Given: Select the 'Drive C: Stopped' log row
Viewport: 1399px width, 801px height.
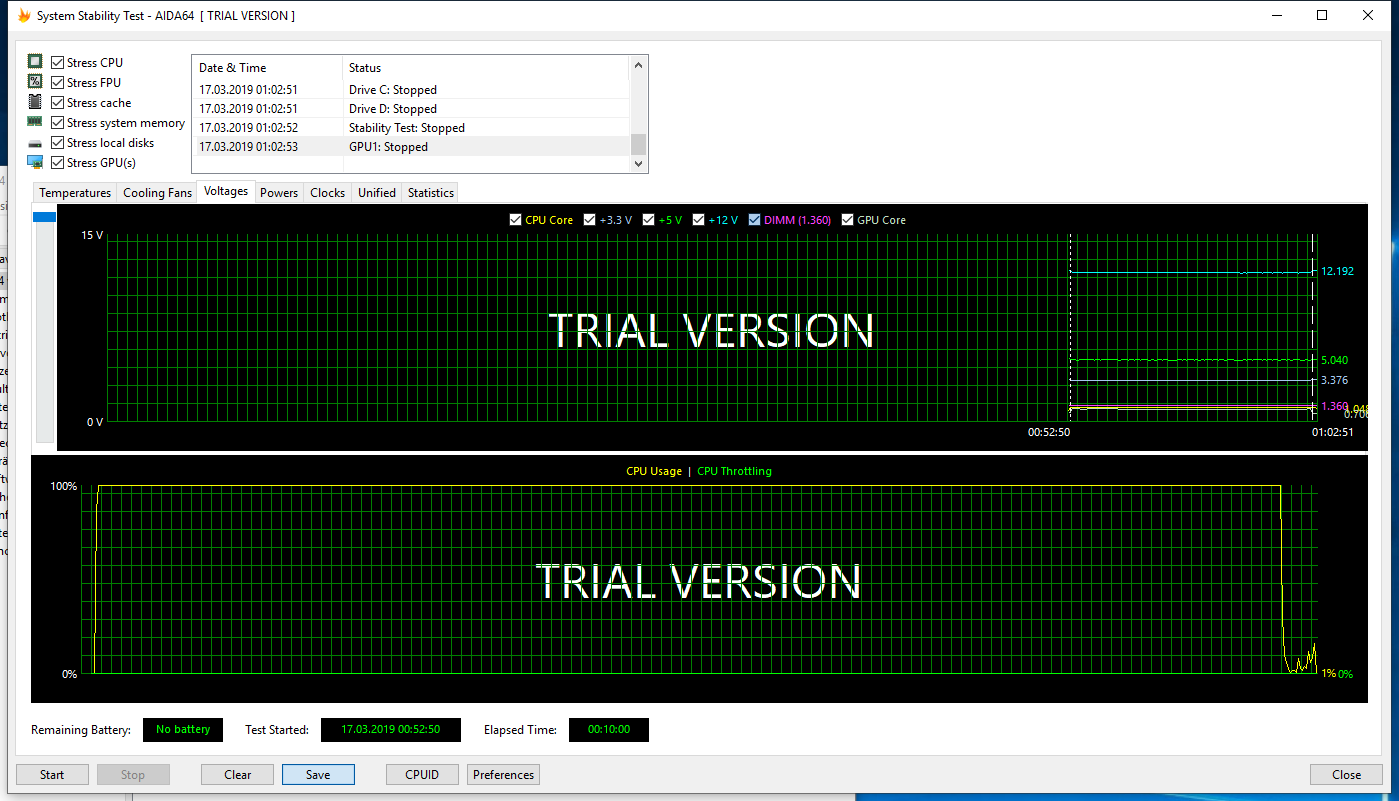Looking at the screenshot, I should pyautogui.click(x=411, y=89).
